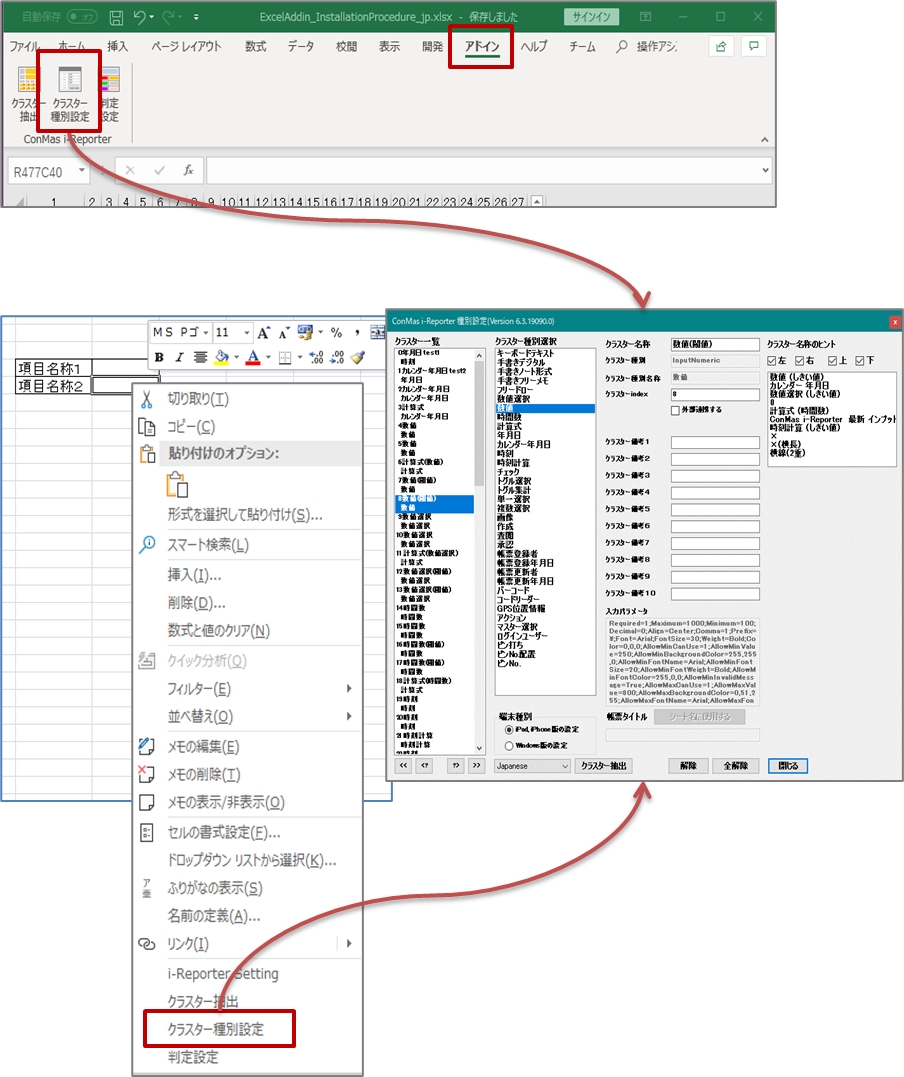The height and width of the screenshot is (1077, 904).
Task: Select the Windows版の設定 radio button
Action: [x=510, y=745]
